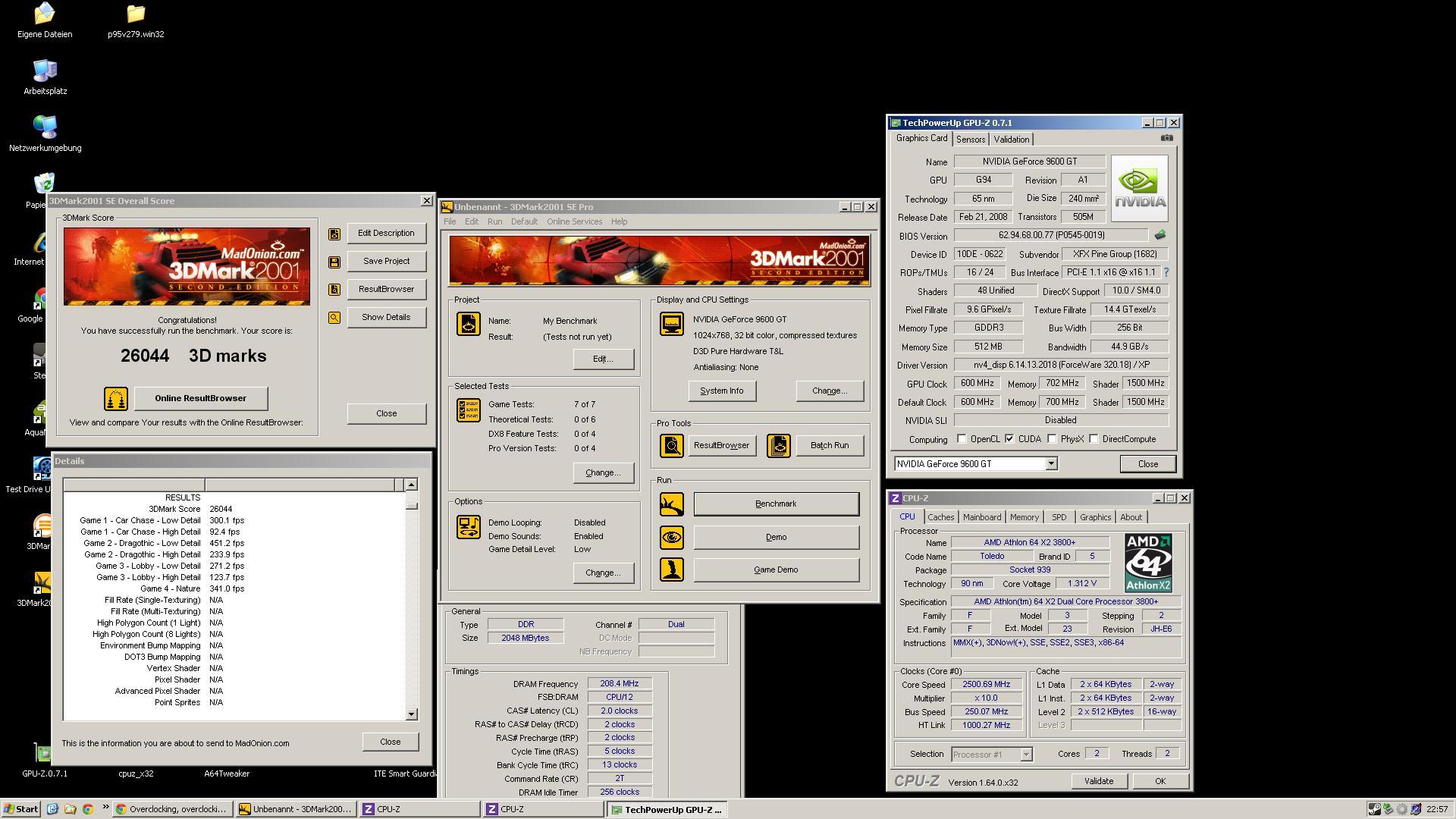Click the Show Desktop quick launch icon
This screenshot has height=819, width=1456.
(x=52, y=809)
